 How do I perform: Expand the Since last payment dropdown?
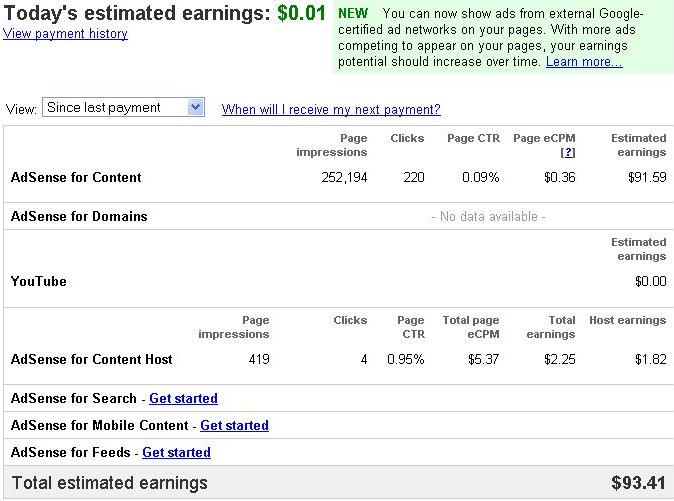click(x=195, y=108)
